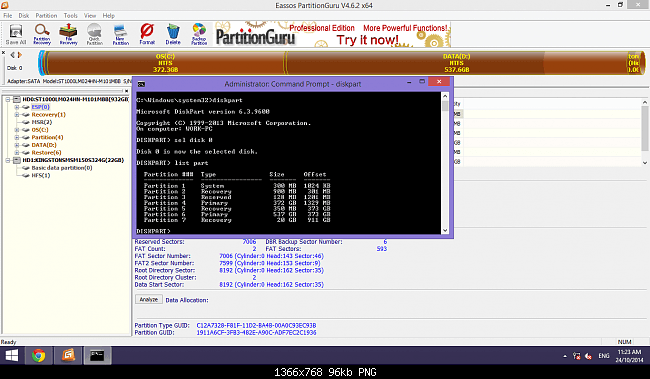Open Google Chrome from the taskbar
Viewport: 650px width, 379px height.
coord(39,355)
